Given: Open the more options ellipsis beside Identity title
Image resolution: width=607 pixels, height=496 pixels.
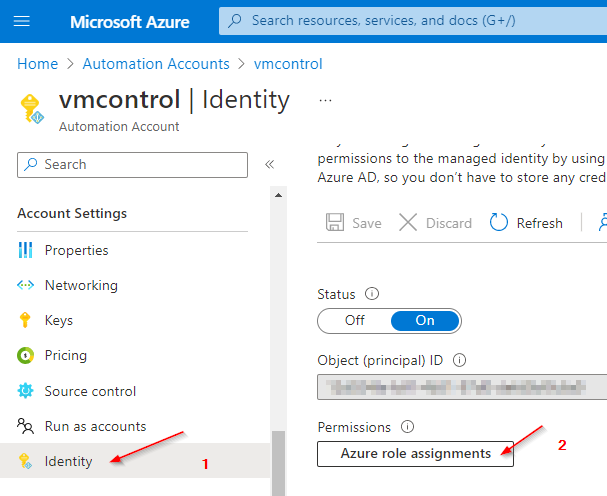Looking at the screenshot, I should [325, 101].
